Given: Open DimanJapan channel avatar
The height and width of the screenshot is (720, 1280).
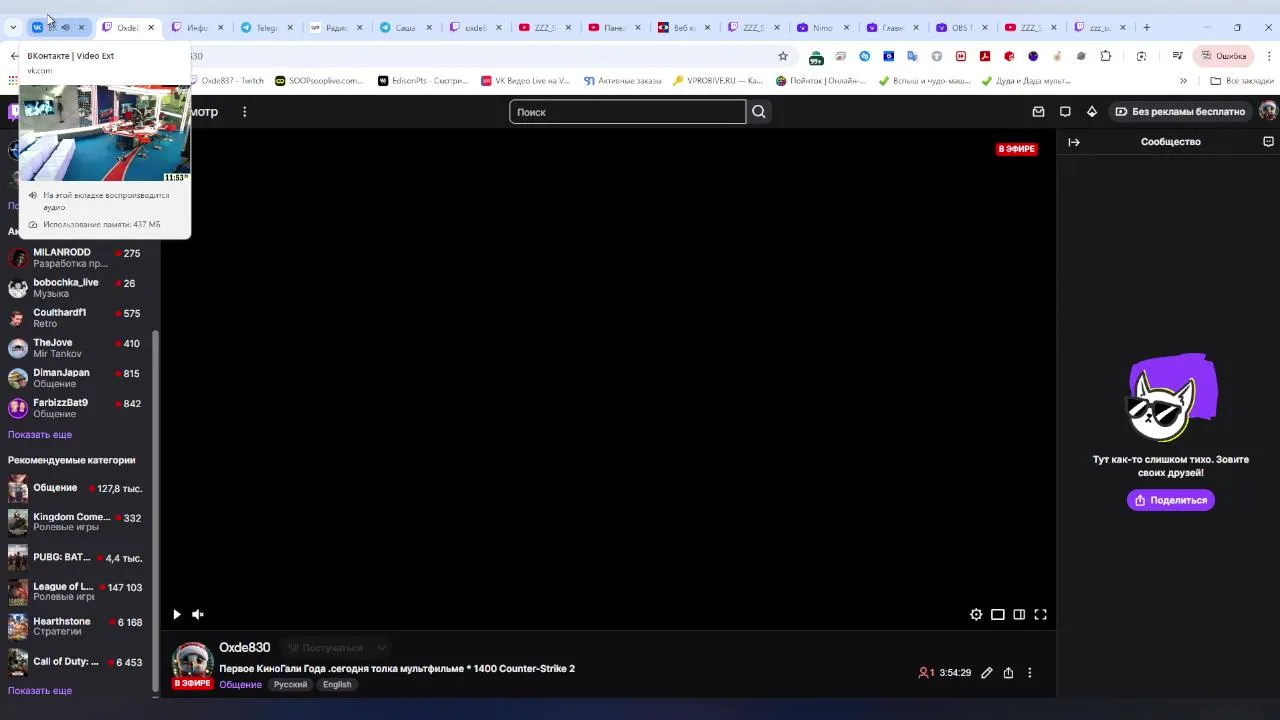Looking at the screenshot, I should pyautogui.click(x=18, y=378).
